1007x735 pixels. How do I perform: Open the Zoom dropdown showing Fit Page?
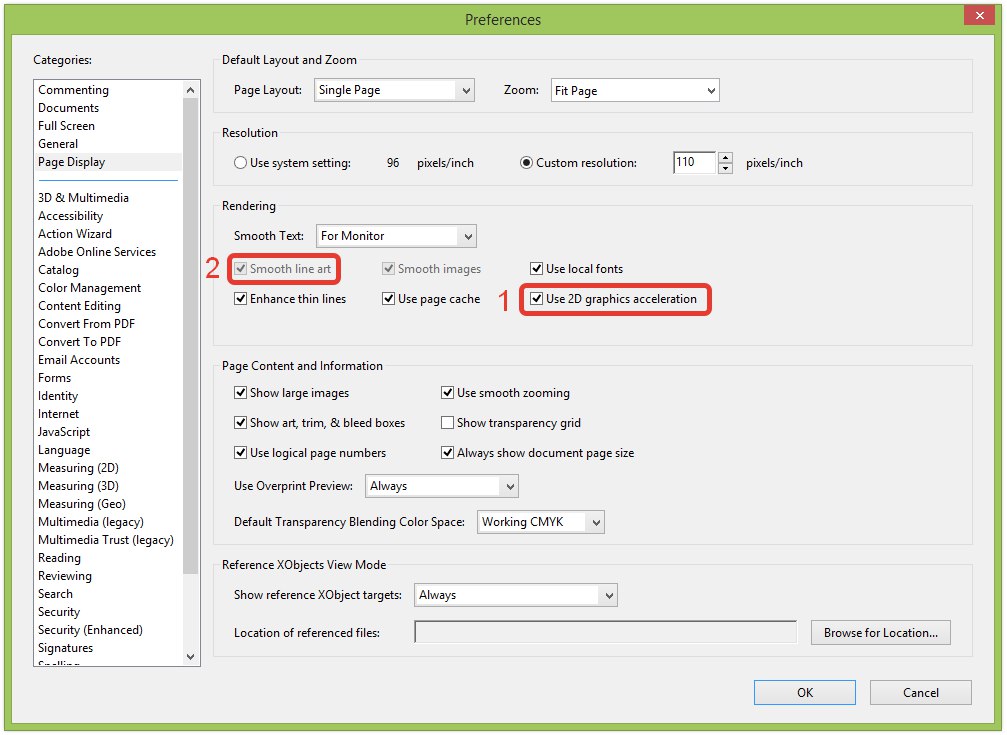coord(635,91)
